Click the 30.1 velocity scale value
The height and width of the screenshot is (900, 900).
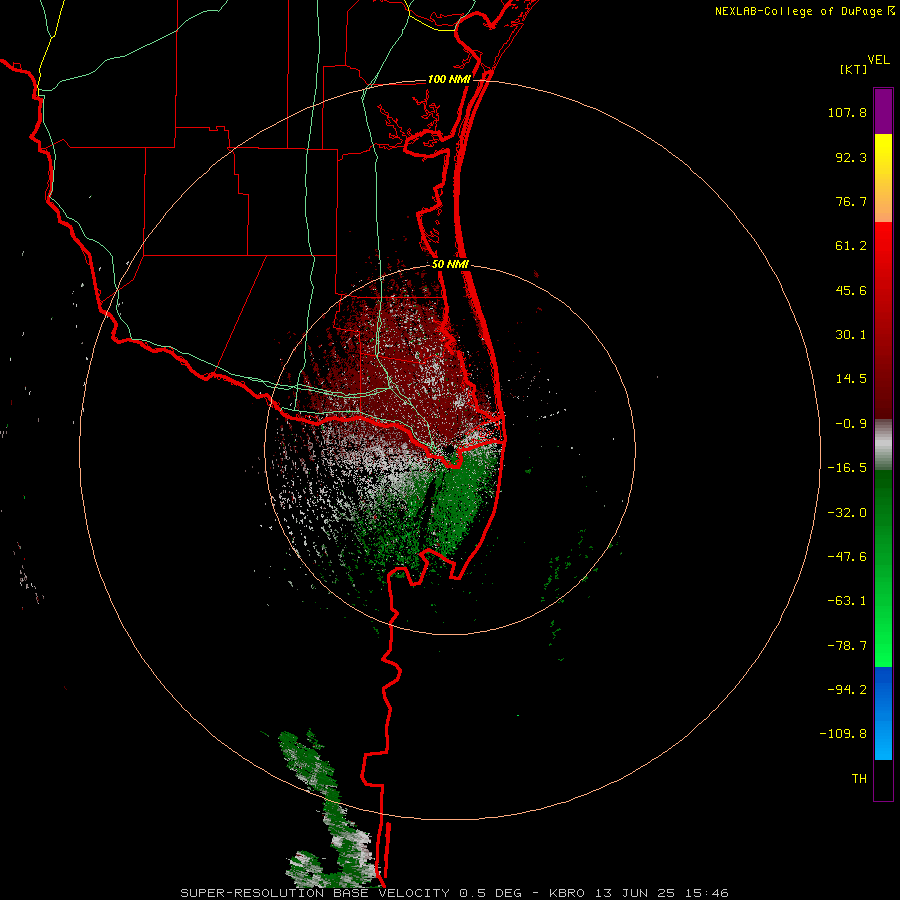click(851, 335)
